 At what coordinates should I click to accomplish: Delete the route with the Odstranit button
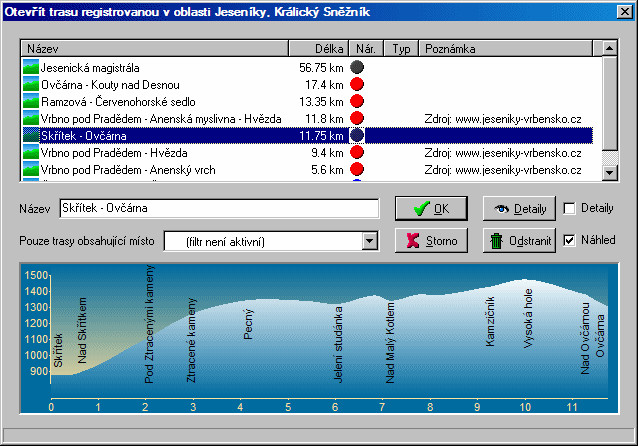[519, 241]
